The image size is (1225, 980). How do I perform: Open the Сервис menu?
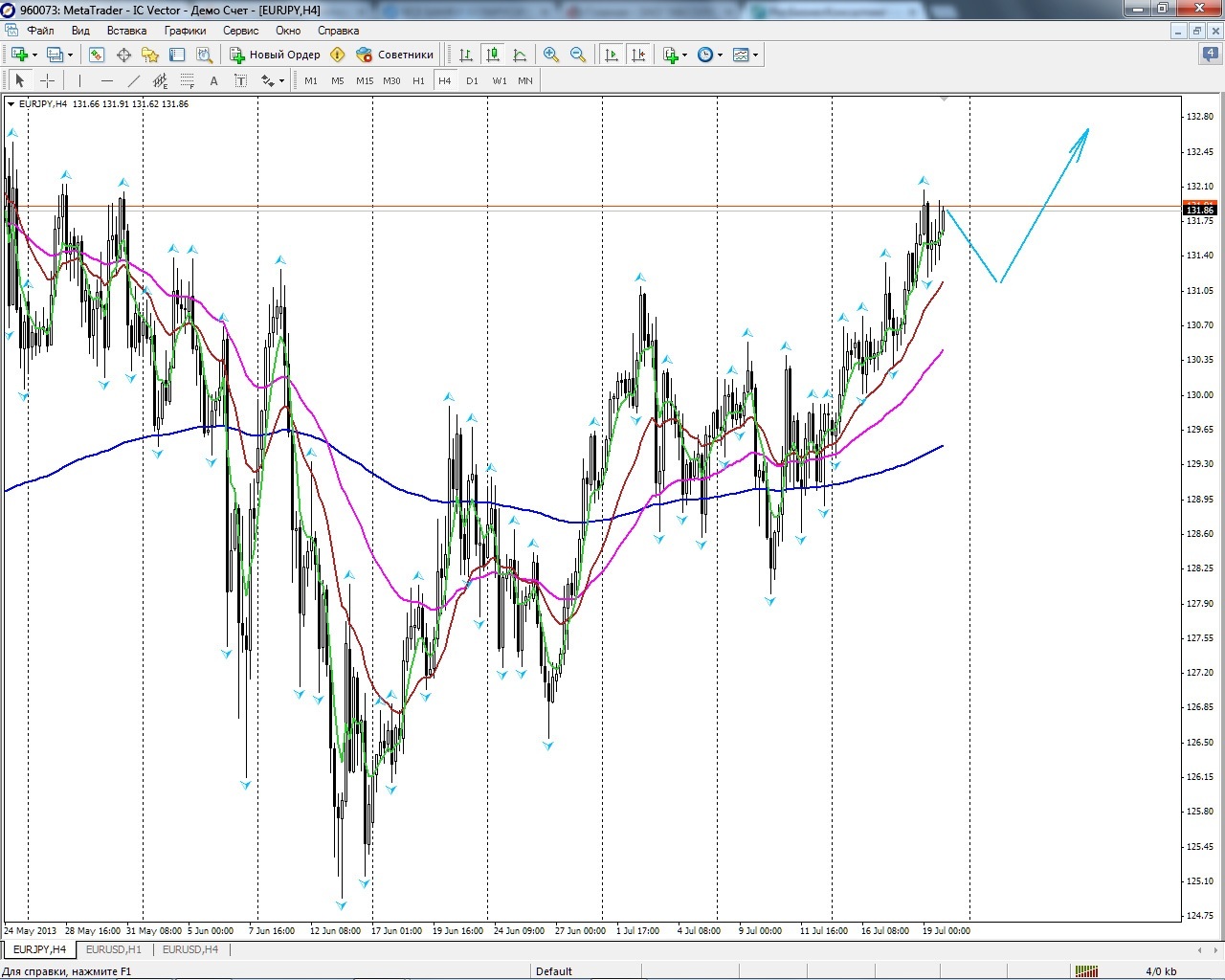pyautogui.click(x=241, y=31)
